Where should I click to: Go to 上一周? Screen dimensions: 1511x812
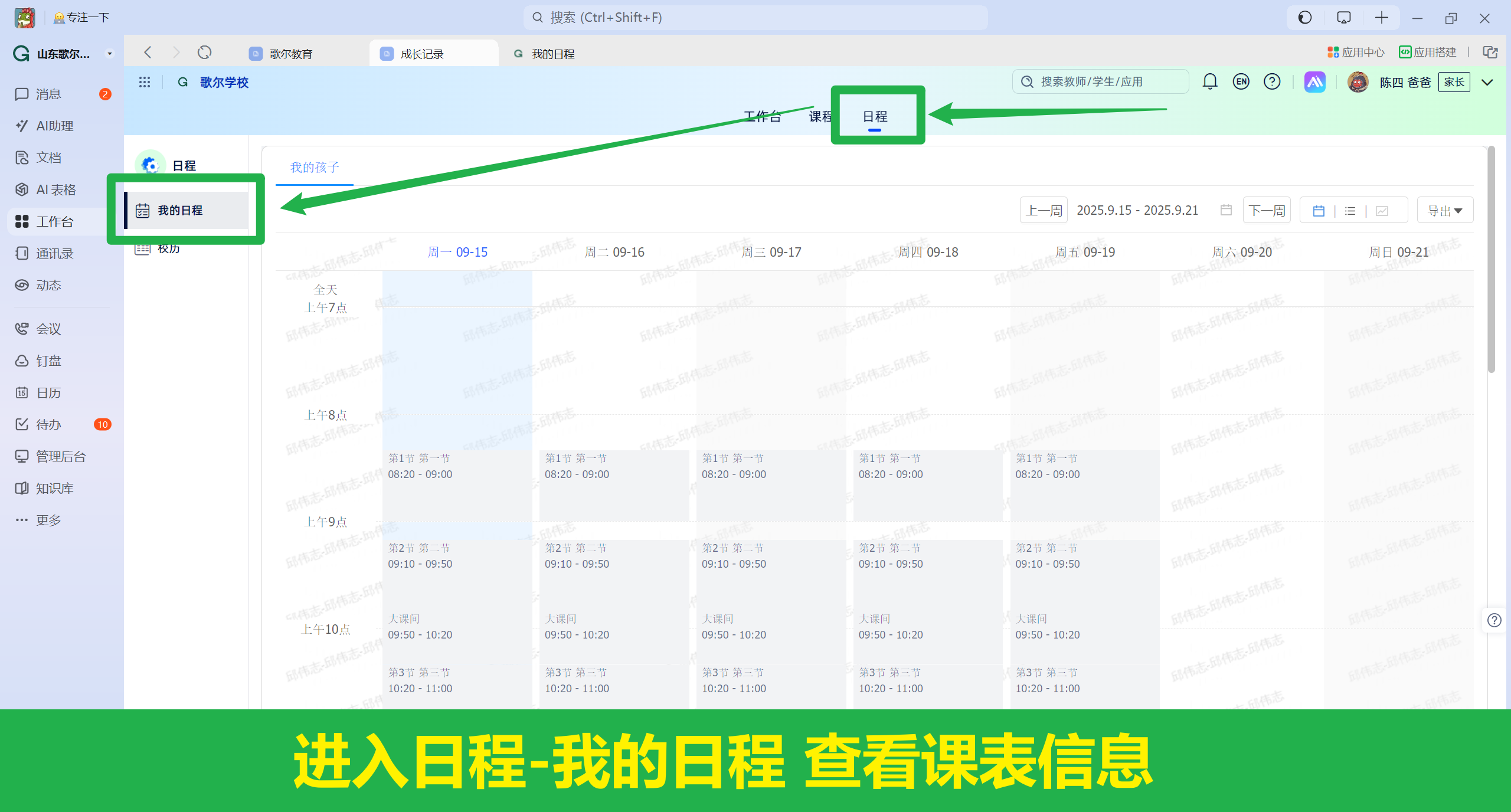(x=1043, y=211)
